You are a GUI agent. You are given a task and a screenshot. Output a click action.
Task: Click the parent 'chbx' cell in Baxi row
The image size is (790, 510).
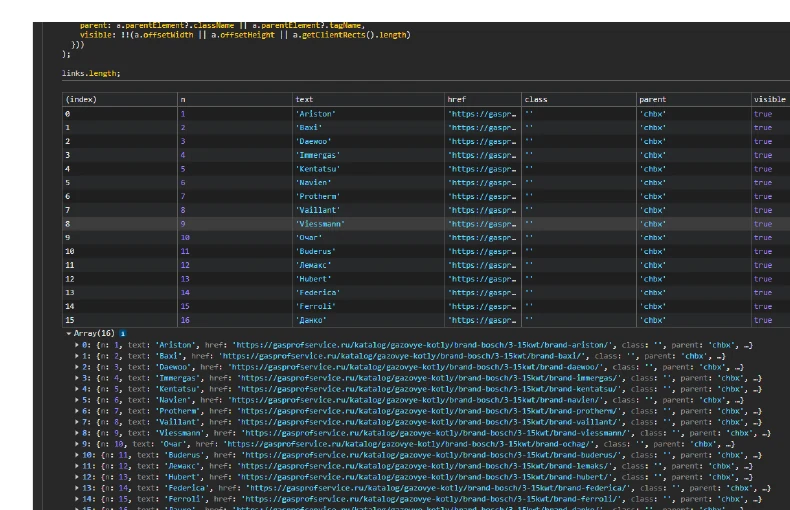point(693,128)
